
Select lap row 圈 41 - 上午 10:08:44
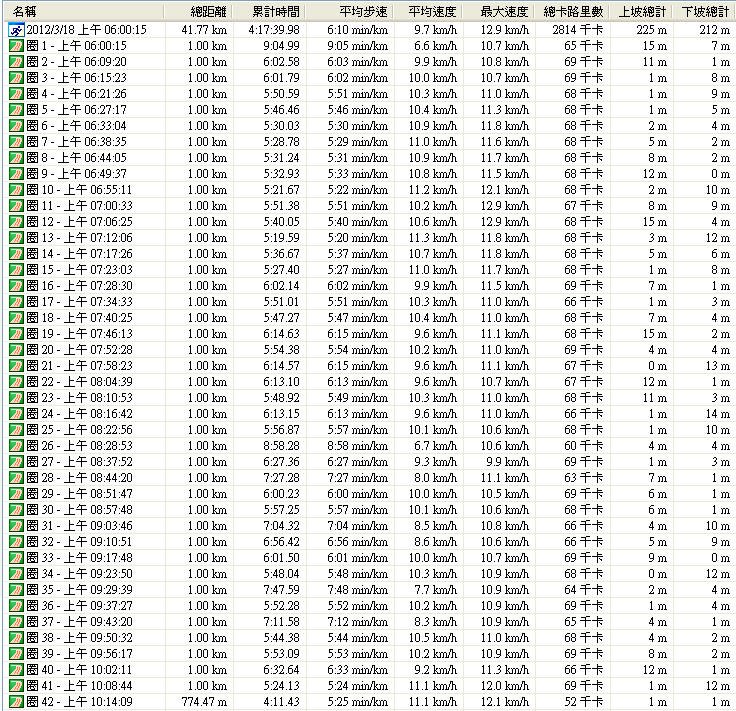click(x=370, y=686)
